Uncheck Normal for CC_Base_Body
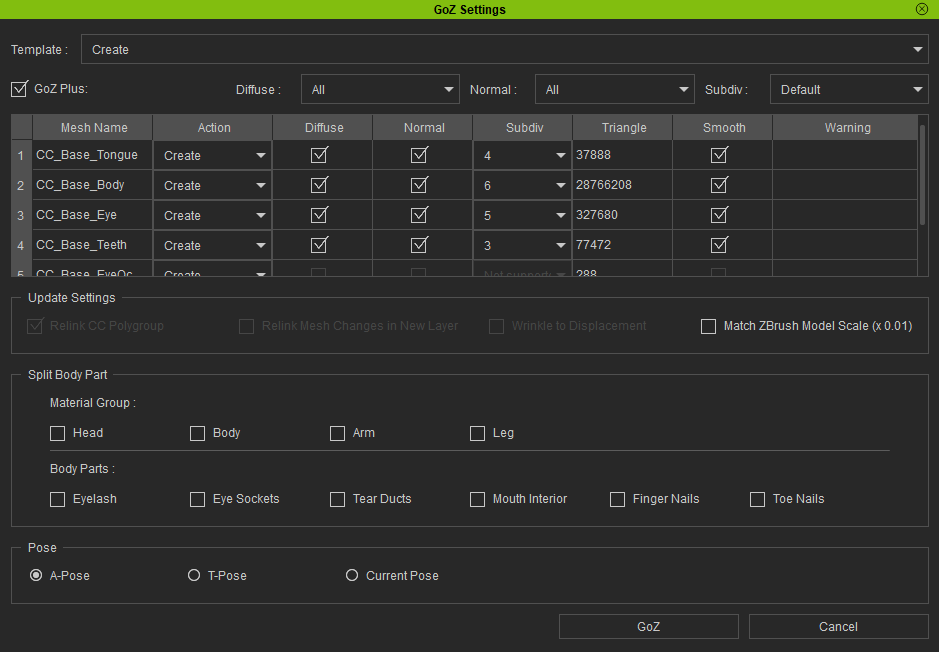Viewport: 939px width, 652px height. (x=419, y=185)
